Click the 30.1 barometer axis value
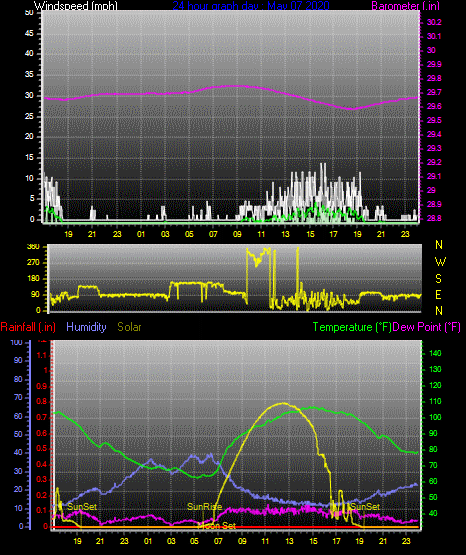This screenshot has width=466, height=555. click(434, 36)
